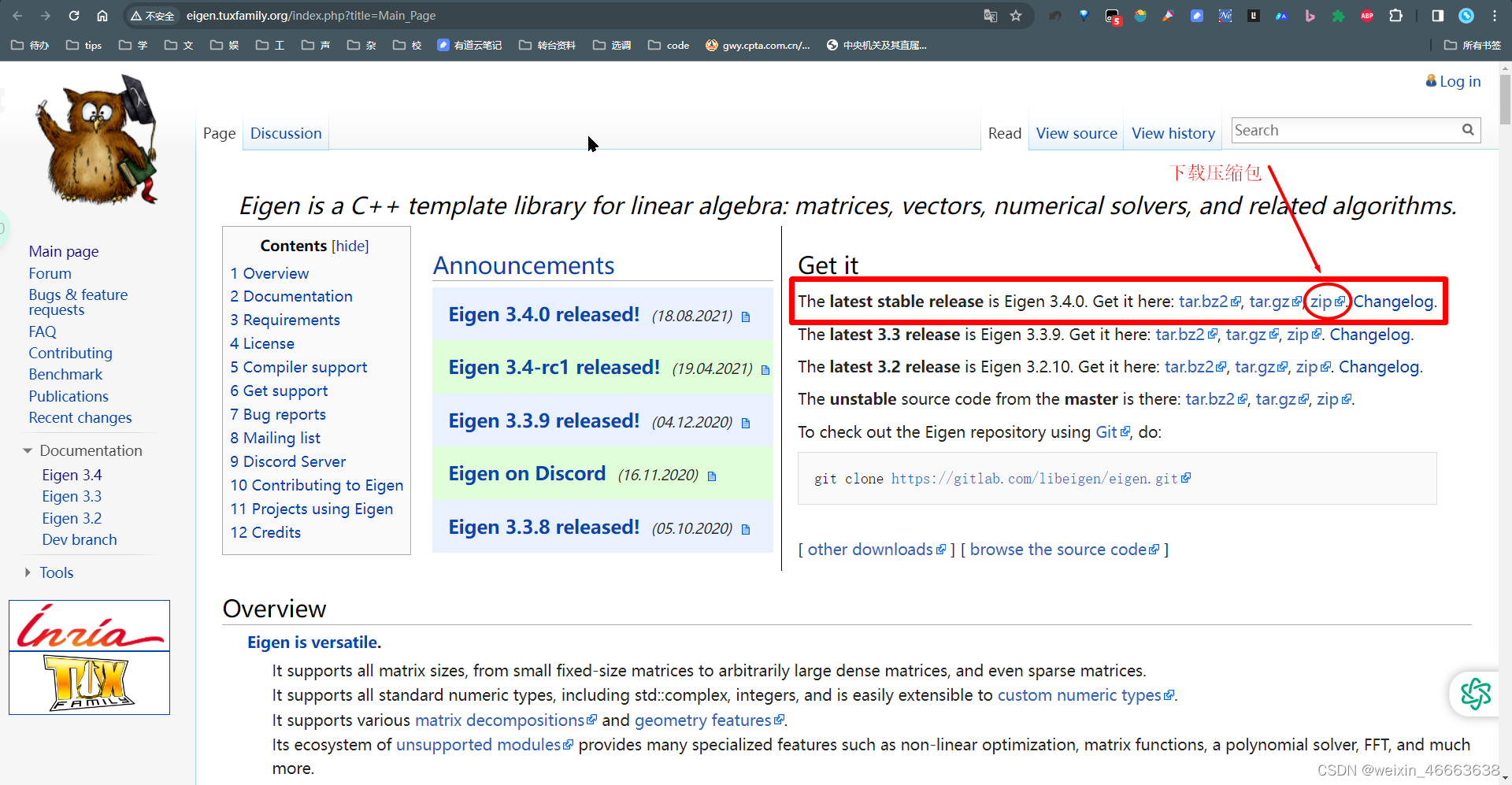Image resolution: width=1512 pixels, height=785 pixels.
Task: Click the green puzzle-piece extension icon
Action: coord(1339,16)
